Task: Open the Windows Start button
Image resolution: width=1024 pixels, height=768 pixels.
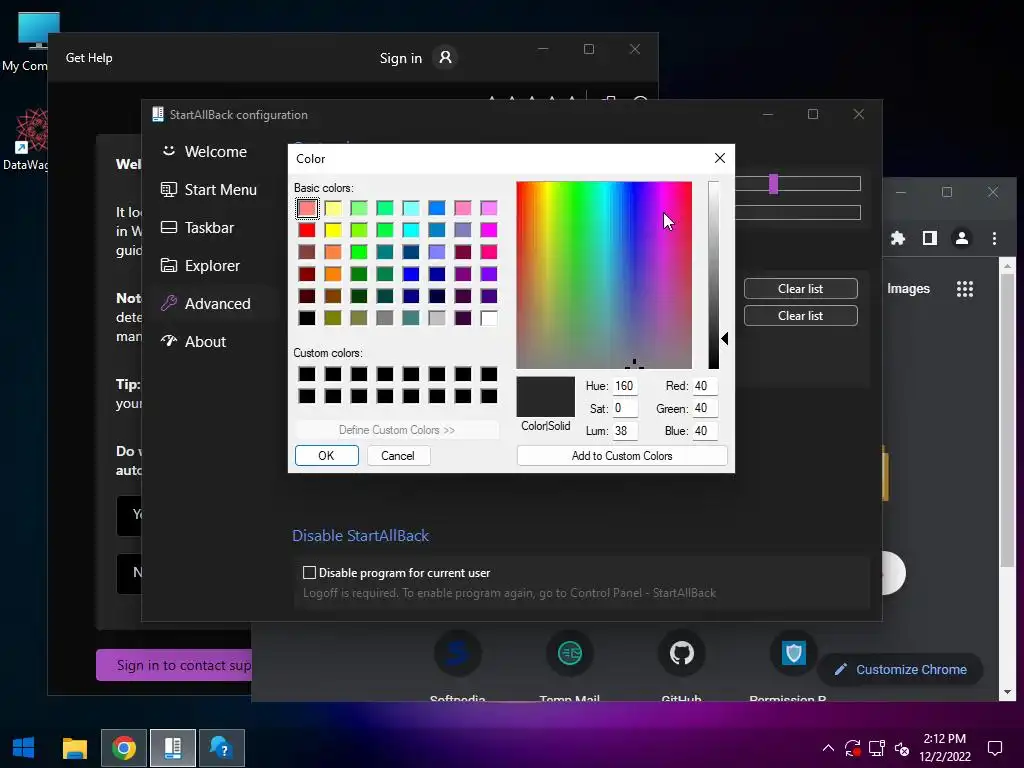Action: [x=24, y=748]
